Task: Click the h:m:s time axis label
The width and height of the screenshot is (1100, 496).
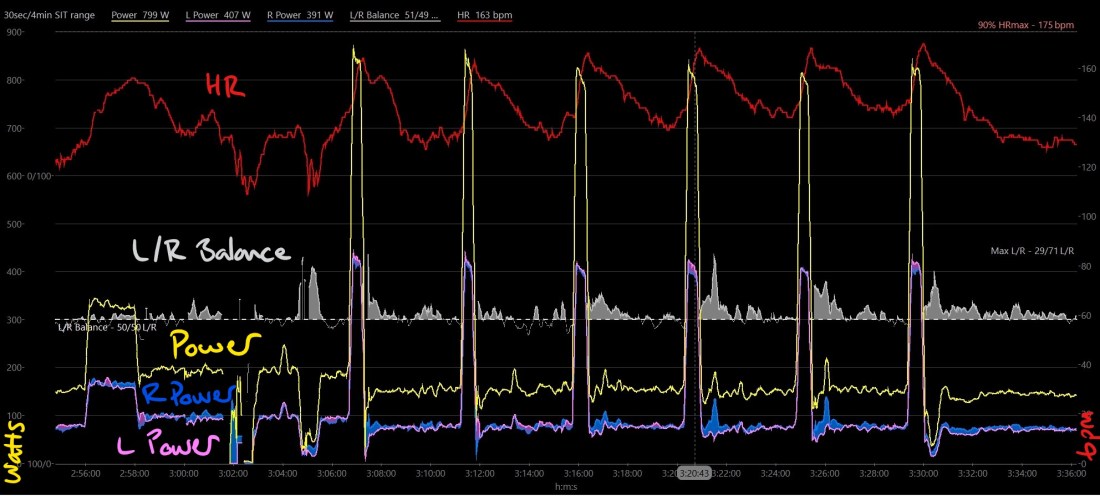Action: (x=565, y=487)
